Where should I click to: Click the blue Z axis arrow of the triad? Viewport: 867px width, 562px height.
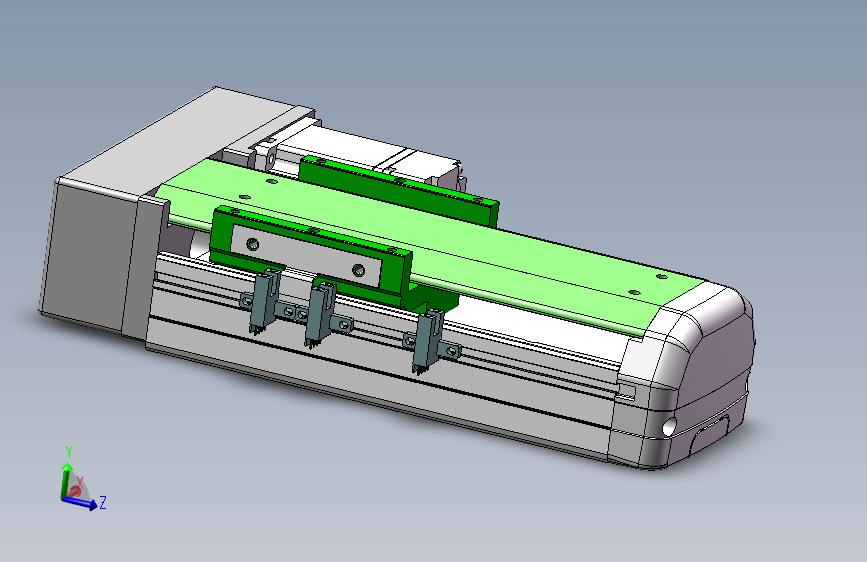[x=81, y=502]
